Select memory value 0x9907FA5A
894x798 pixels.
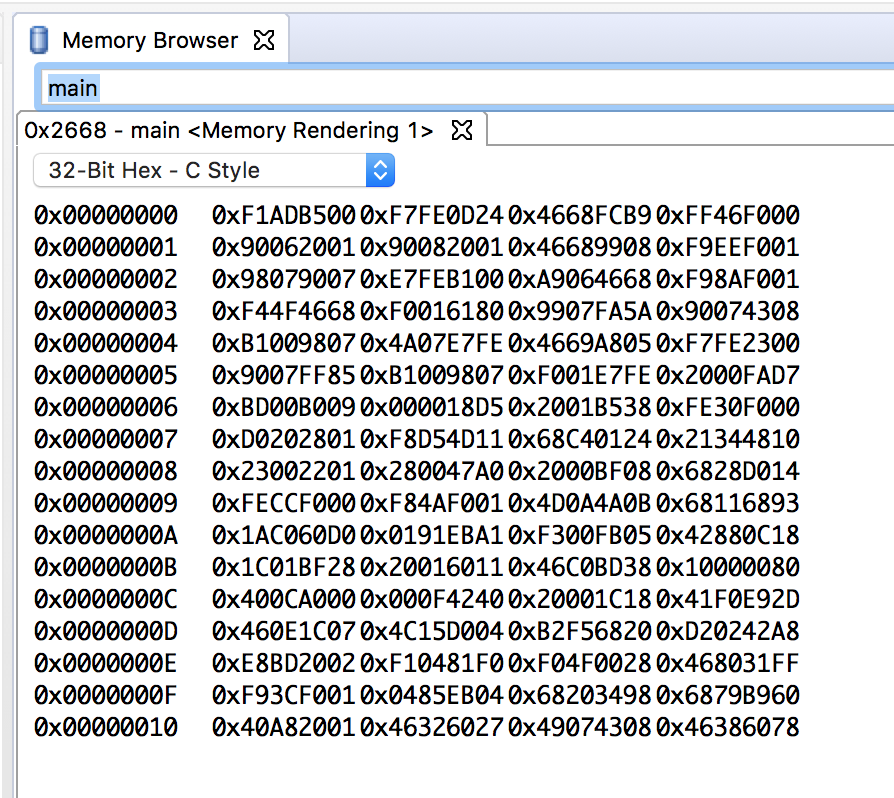pyautogui.click(x=579, y=311)
